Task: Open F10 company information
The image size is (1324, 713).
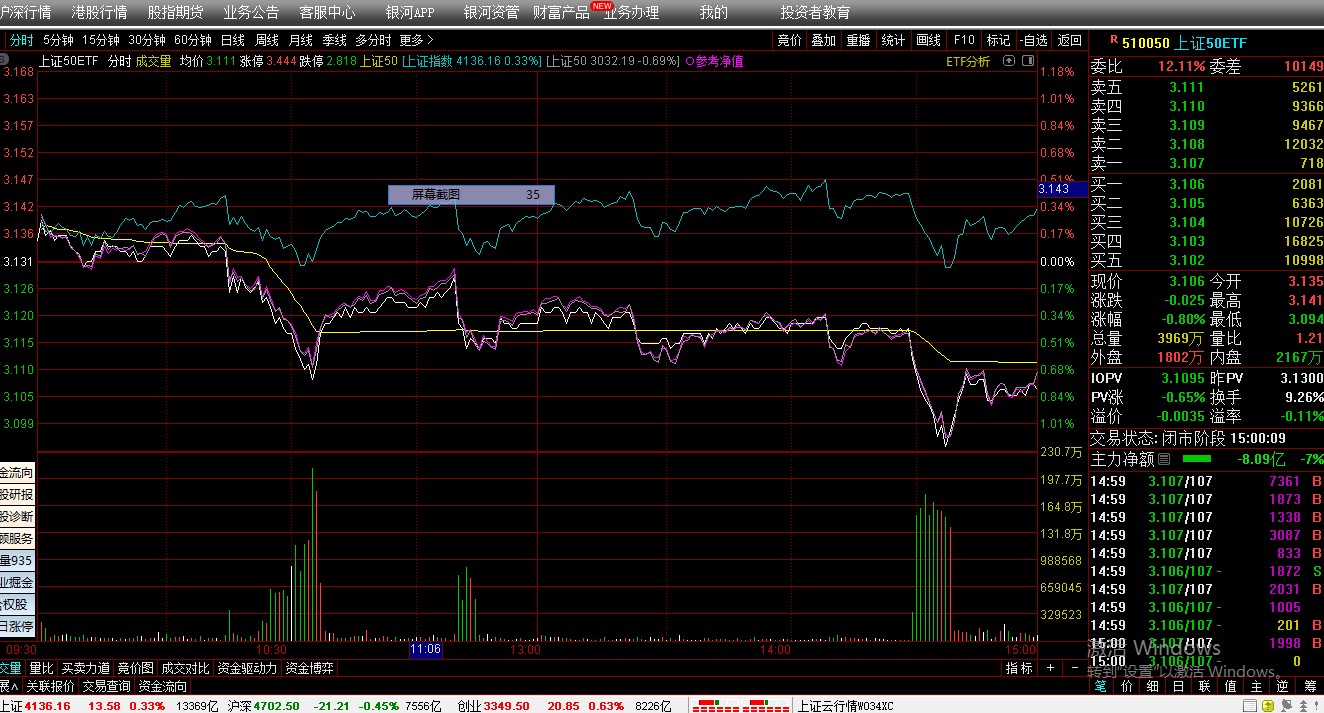Action: pyautogui.click(x=964, y=40)
